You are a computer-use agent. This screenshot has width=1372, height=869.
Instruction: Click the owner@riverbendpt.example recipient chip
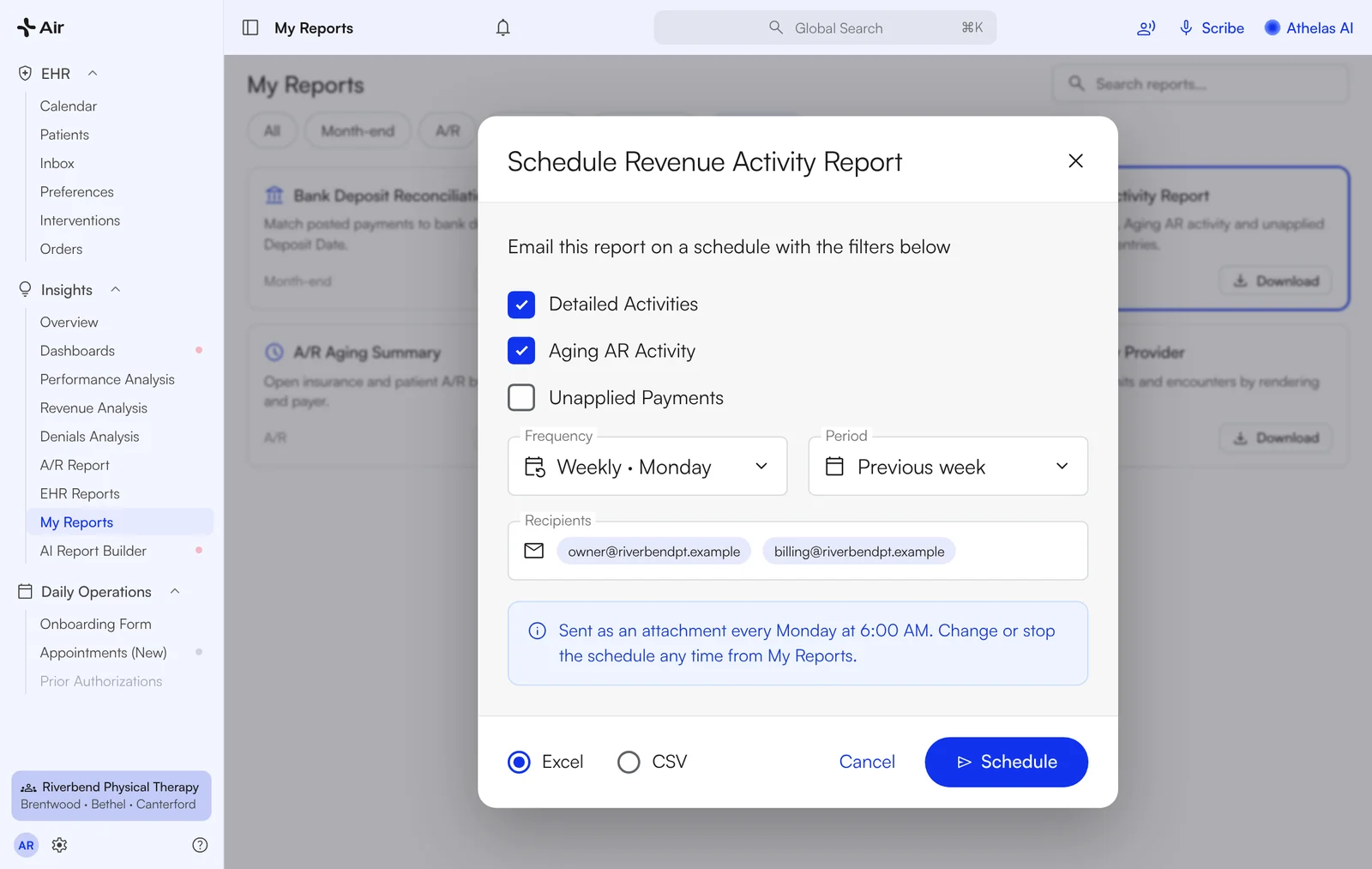654,552
